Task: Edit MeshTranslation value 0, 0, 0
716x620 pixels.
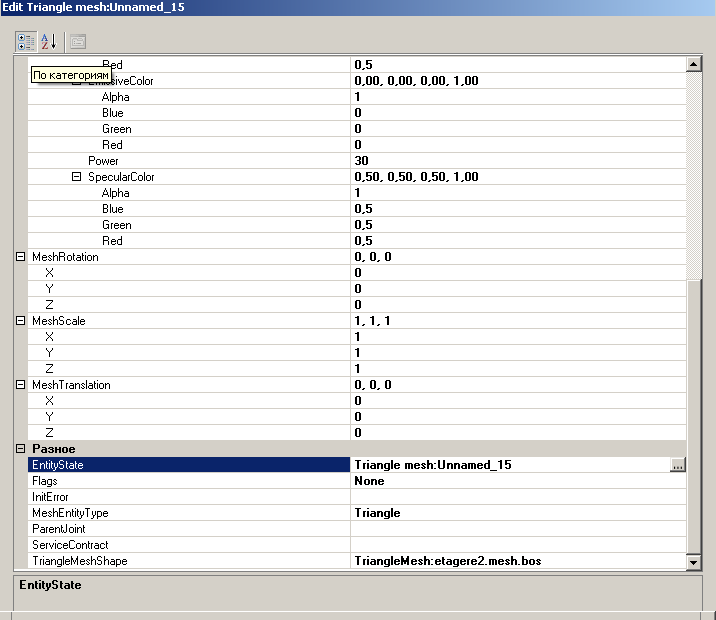Action: (518, 384)
